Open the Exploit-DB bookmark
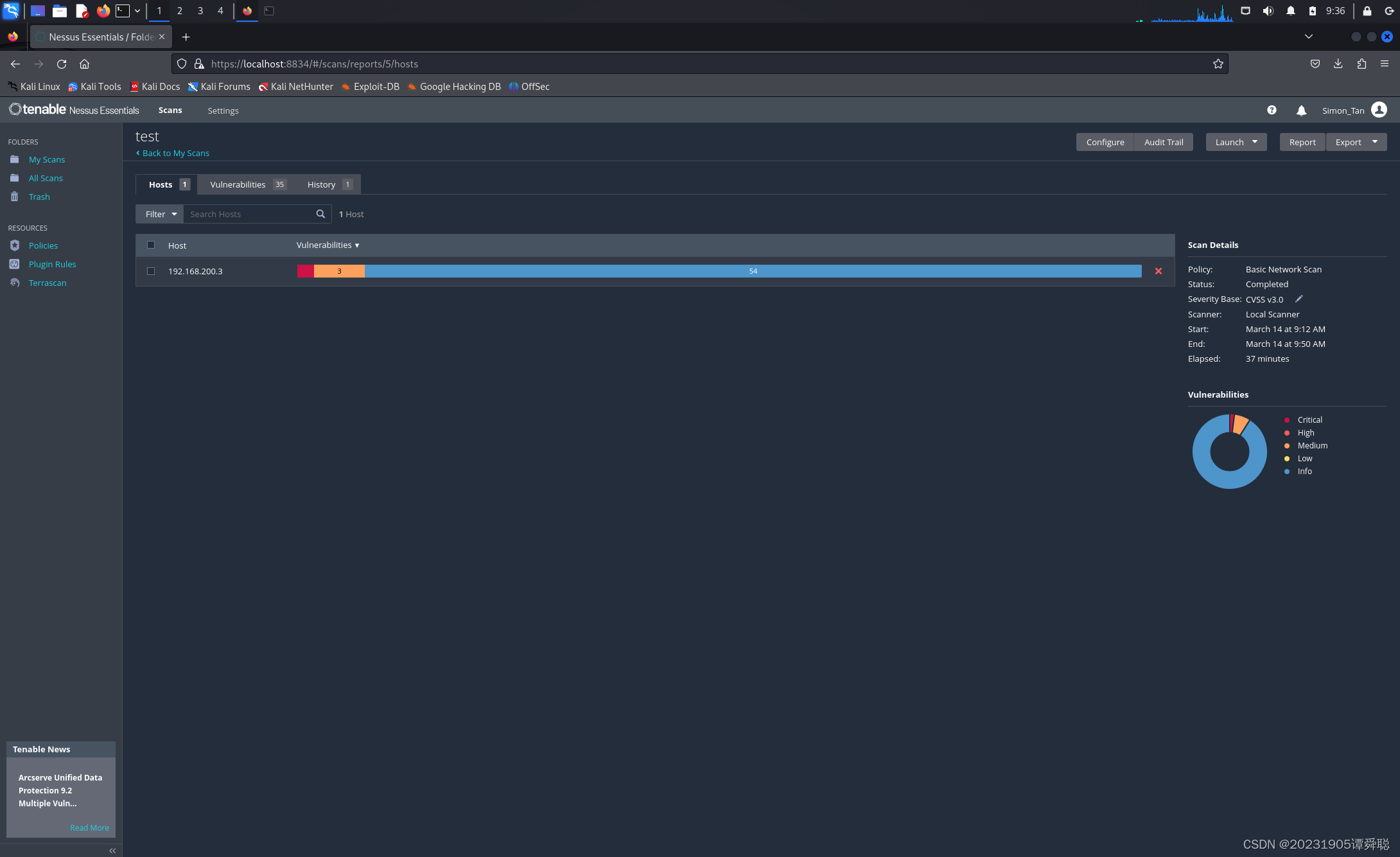The image size is (1400, 857). [x=370, y=86]
